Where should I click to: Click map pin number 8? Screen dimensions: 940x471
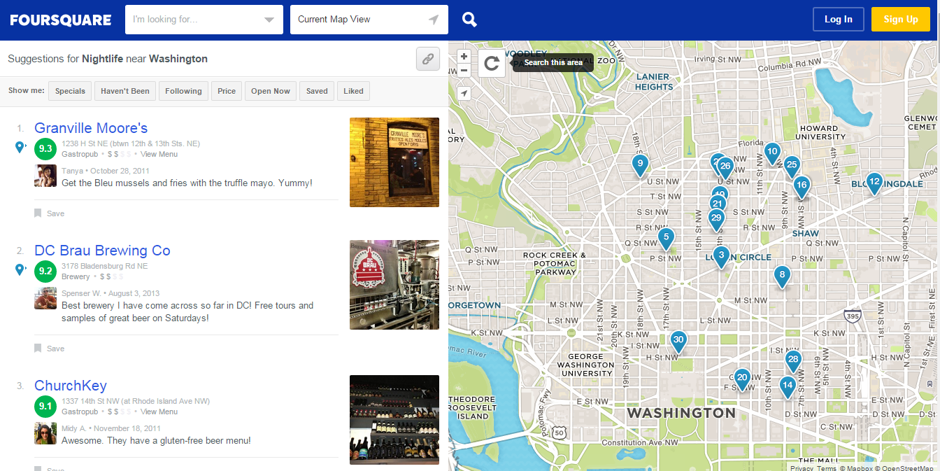[781, 277]
